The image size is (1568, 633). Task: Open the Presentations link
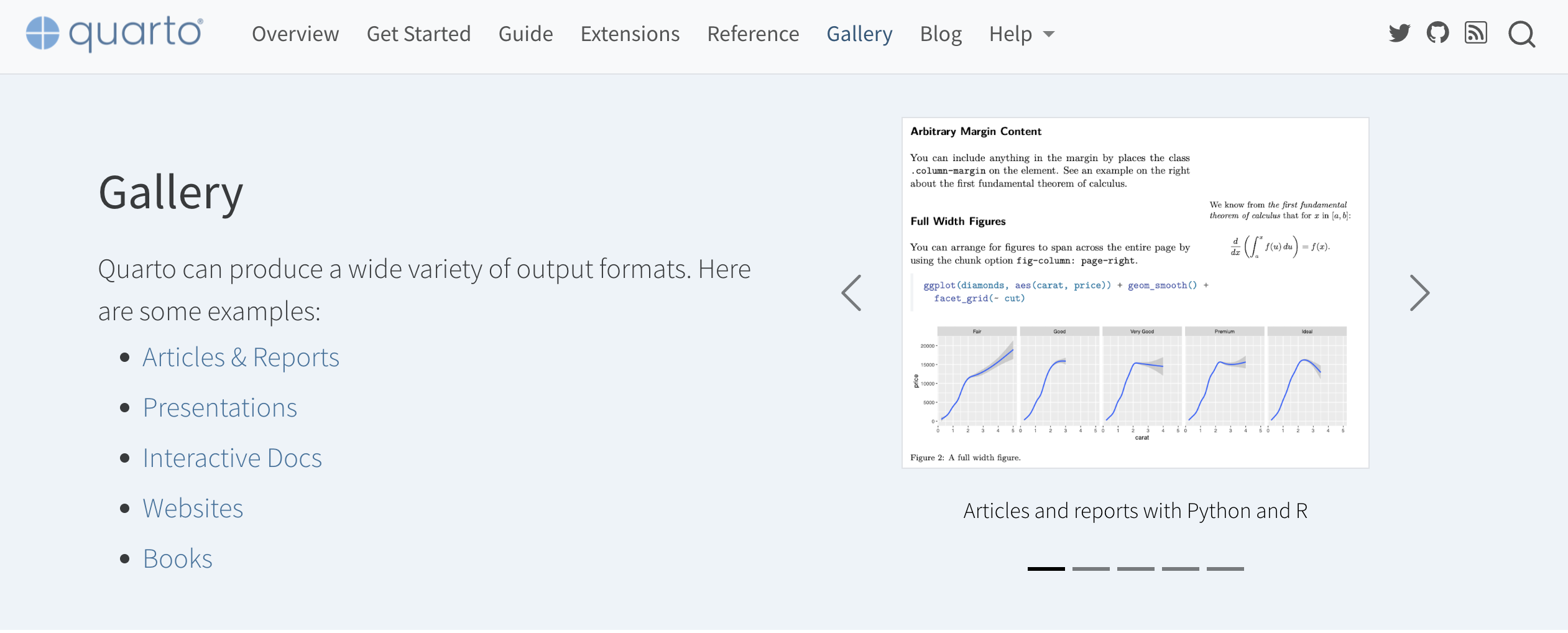pos(219,408)
